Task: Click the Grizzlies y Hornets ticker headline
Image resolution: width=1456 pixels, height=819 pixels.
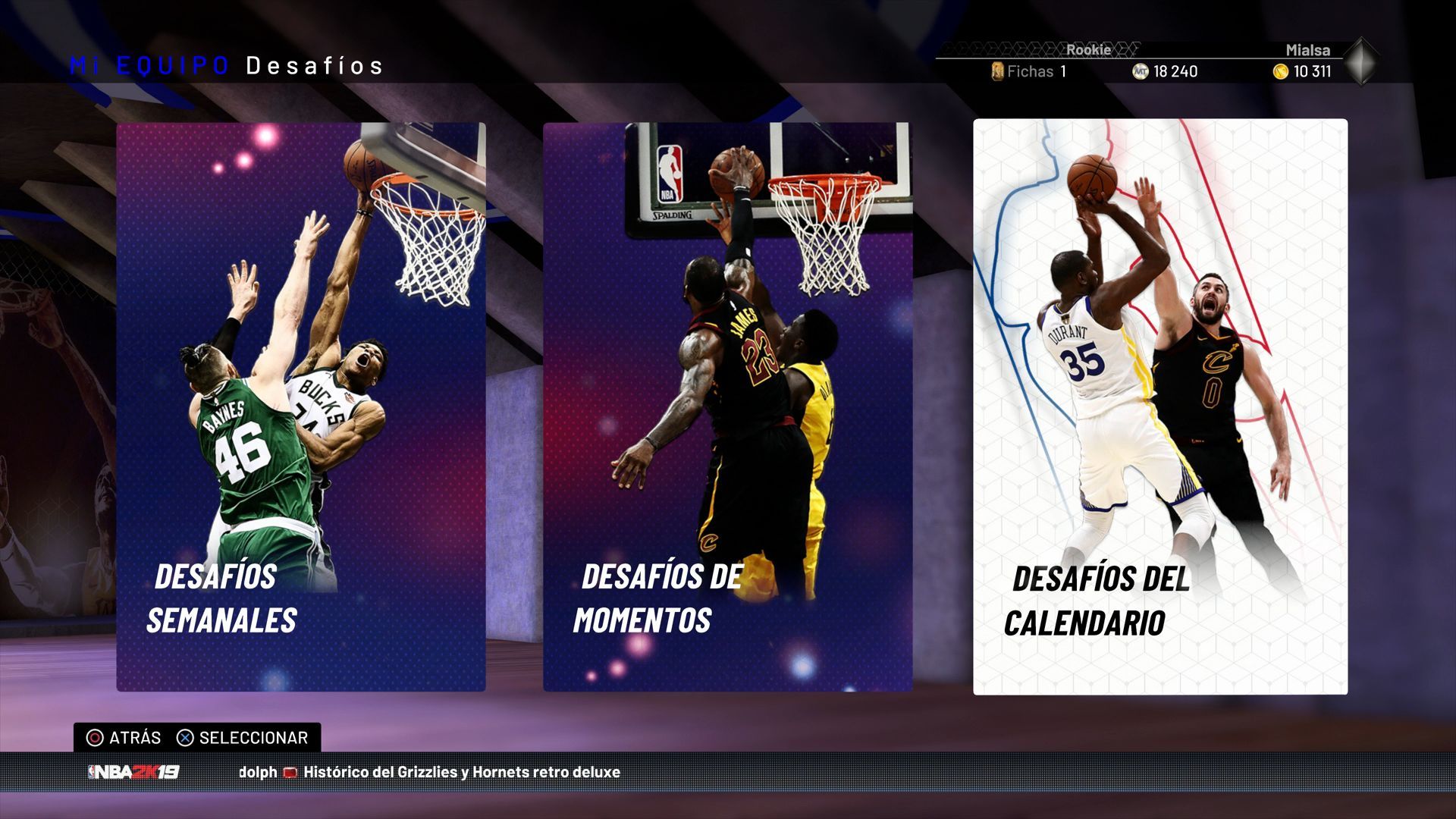Action: point(462,772)
